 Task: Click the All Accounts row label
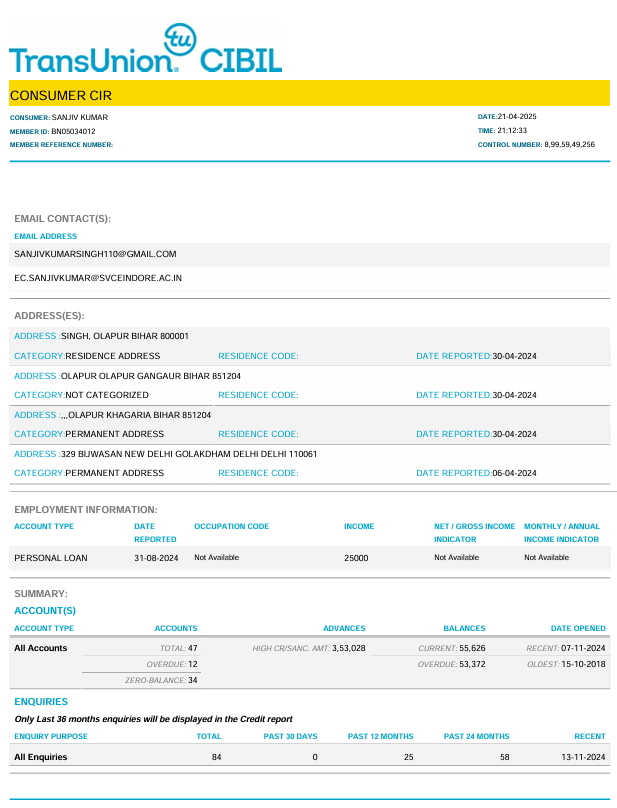pos(41,648)
